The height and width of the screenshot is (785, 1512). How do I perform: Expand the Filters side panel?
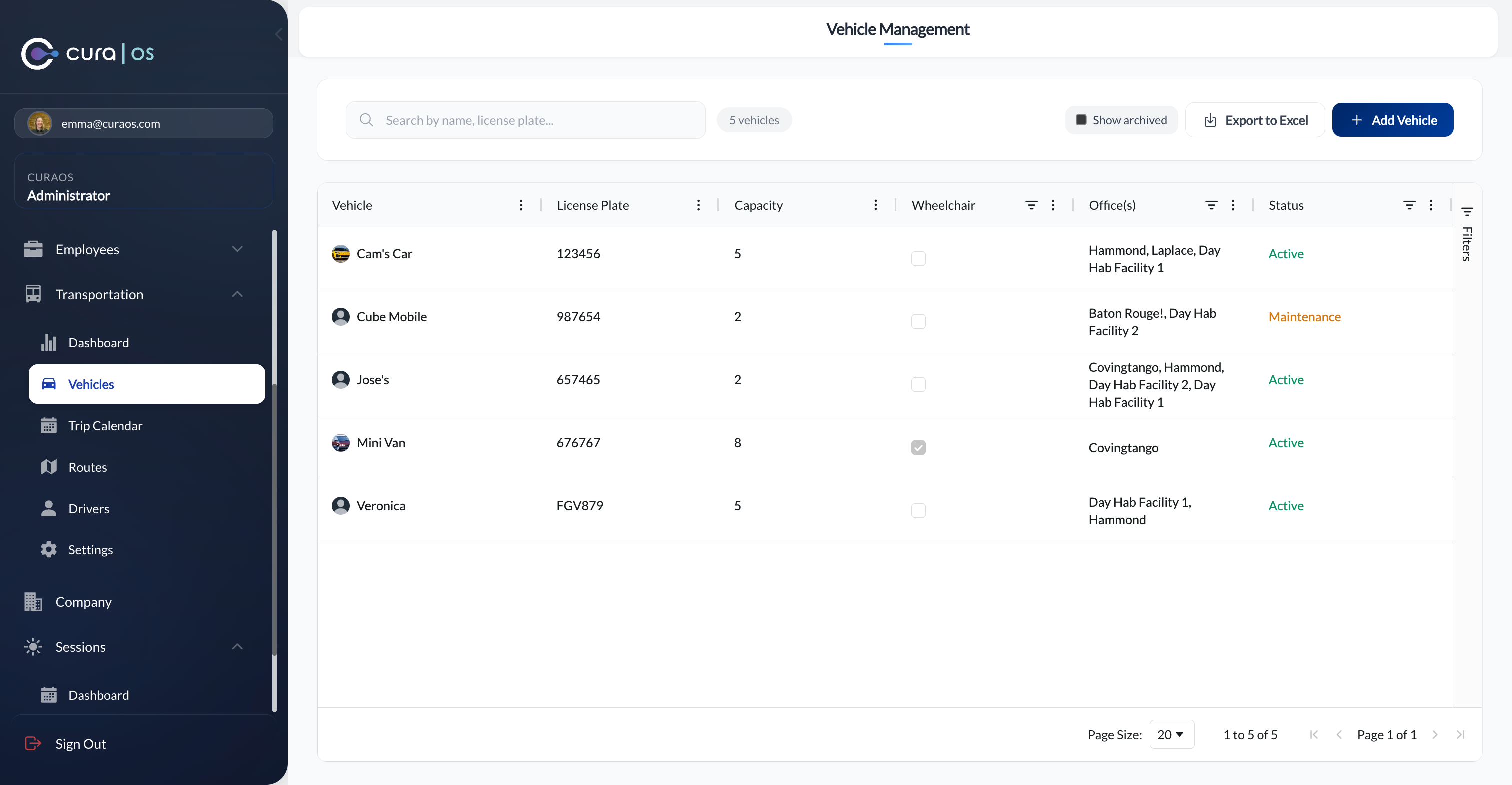1467,234
